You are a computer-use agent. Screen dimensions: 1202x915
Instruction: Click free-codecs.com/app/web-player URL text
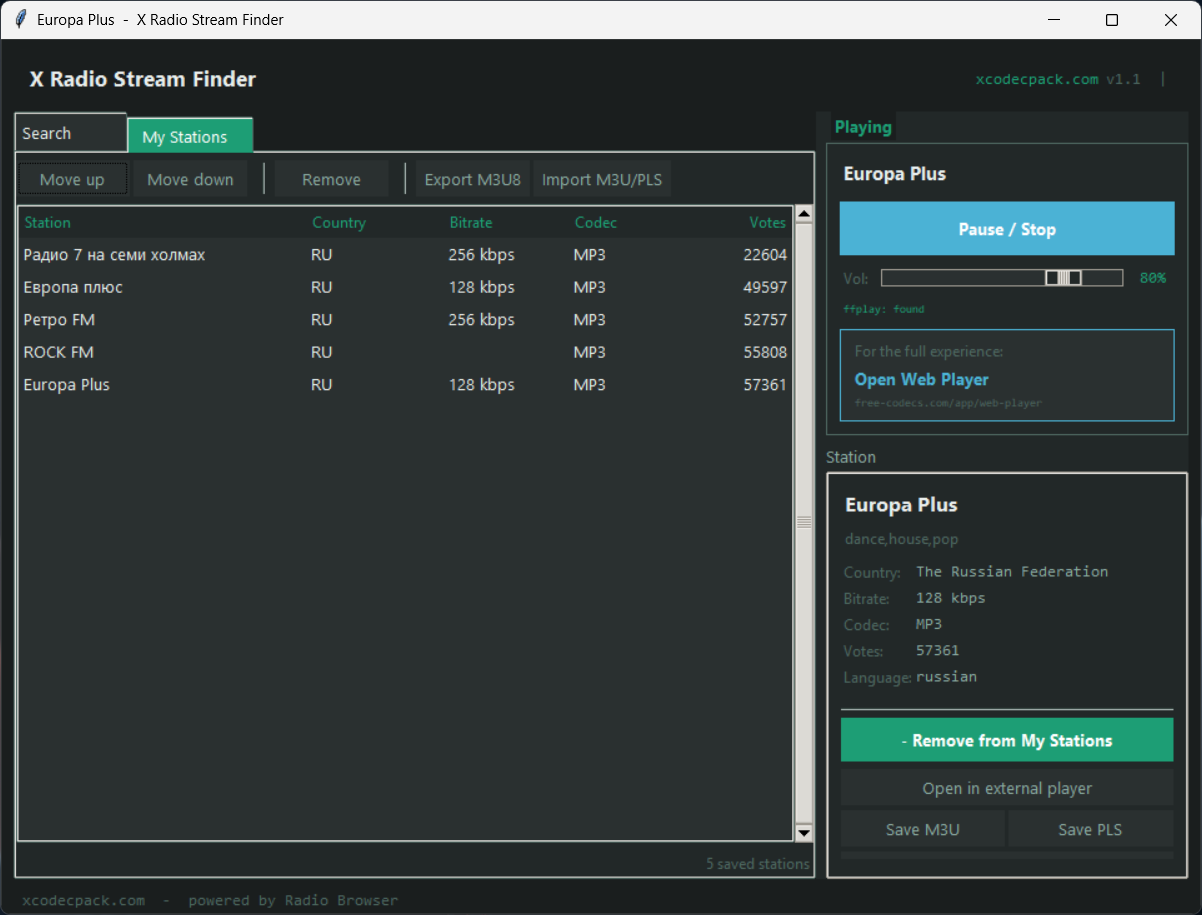pyautogui.click(x=948, y=403)
